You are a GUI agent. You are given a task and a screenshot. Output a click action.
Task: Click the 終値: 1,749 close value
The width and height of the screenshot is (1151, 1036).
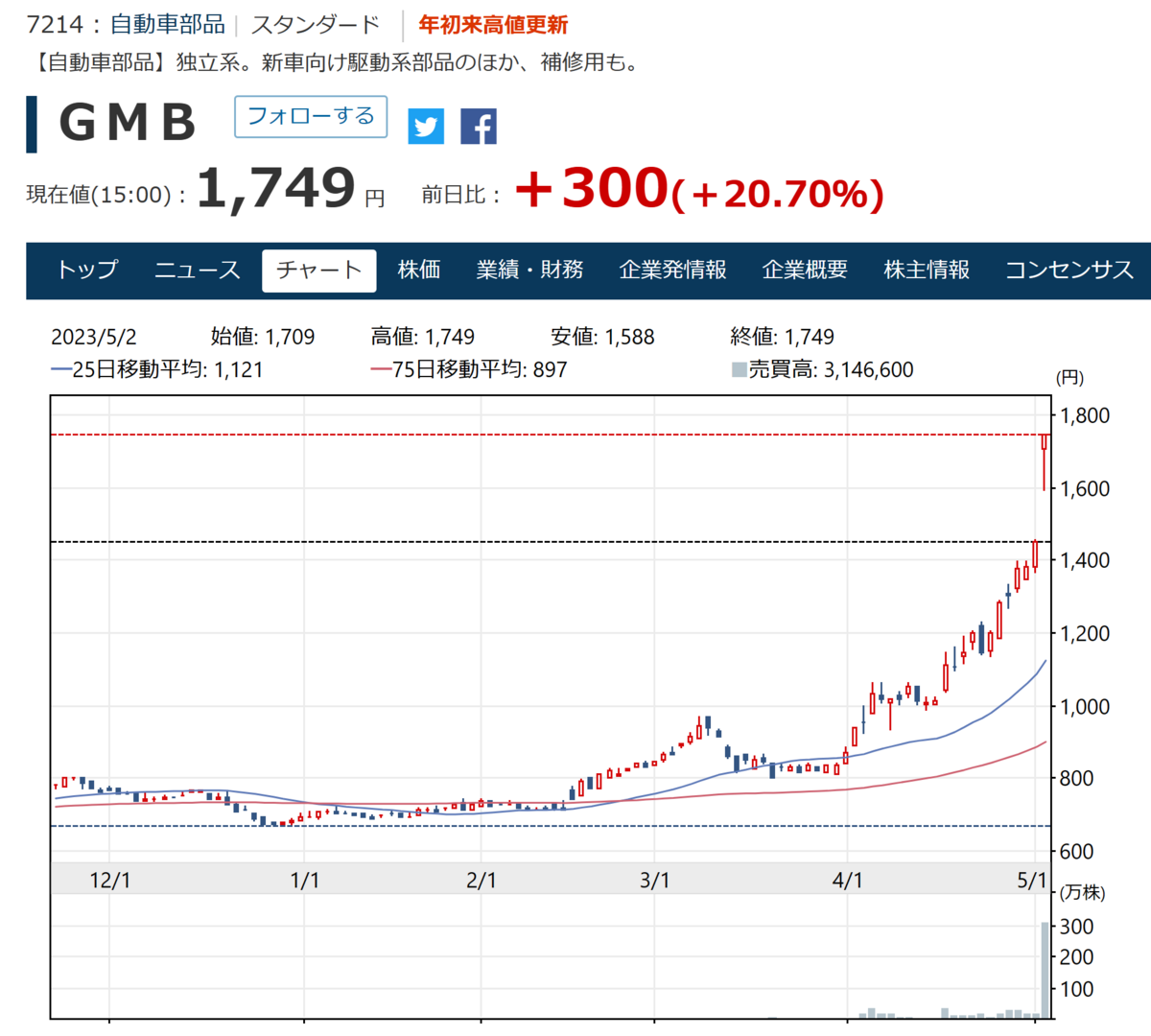point(782,337)
